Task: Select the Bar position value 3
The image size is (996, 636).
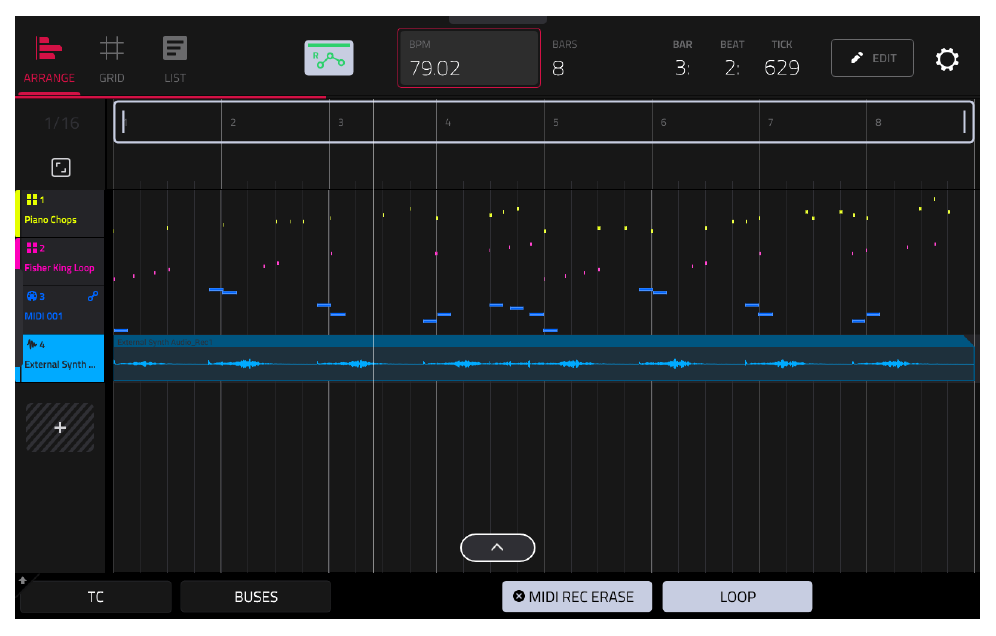Action: pos(682,68)
